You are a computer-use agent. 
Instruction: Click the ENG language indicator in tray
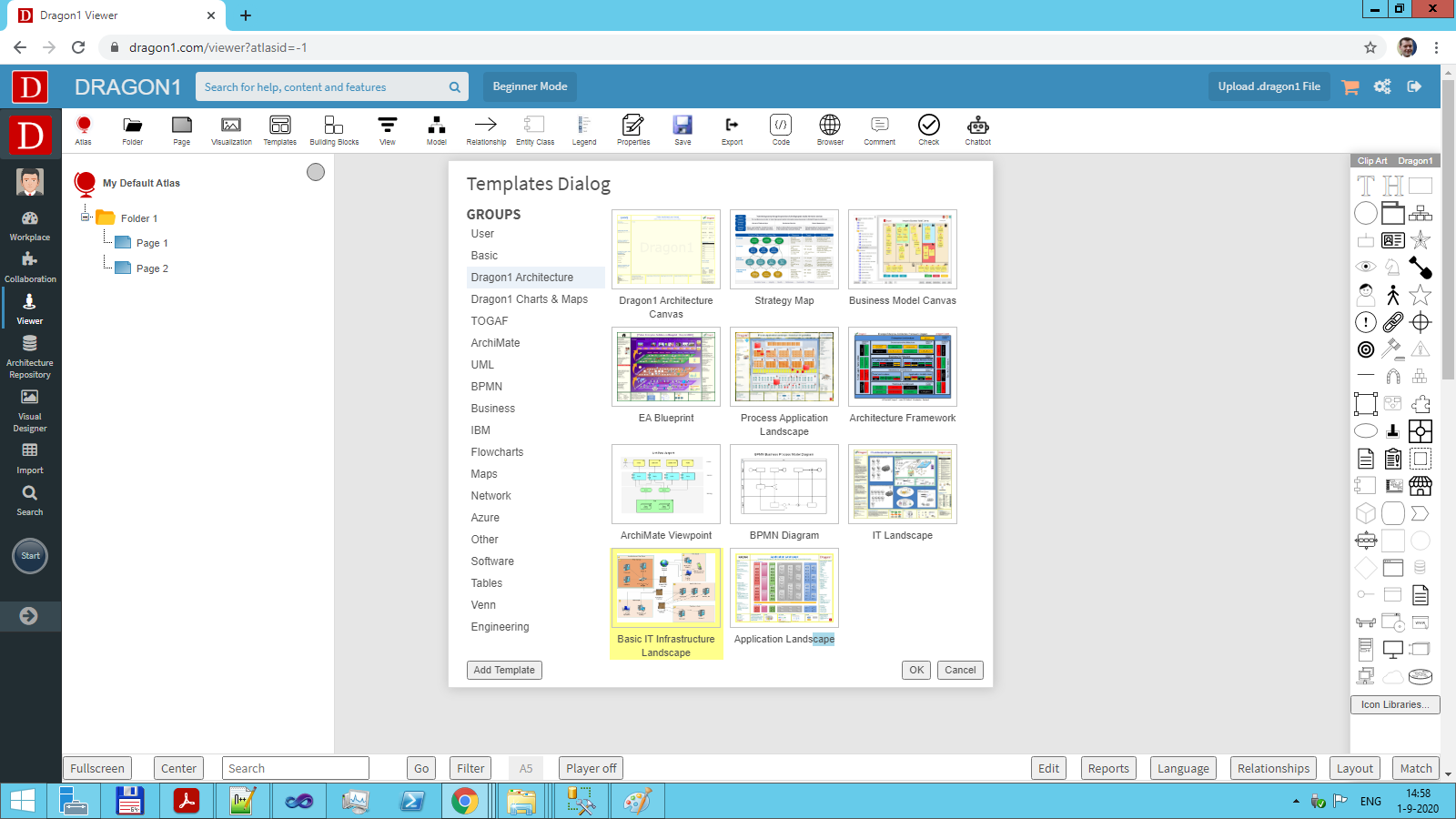pyautogui.click(x=1370, y=801)
